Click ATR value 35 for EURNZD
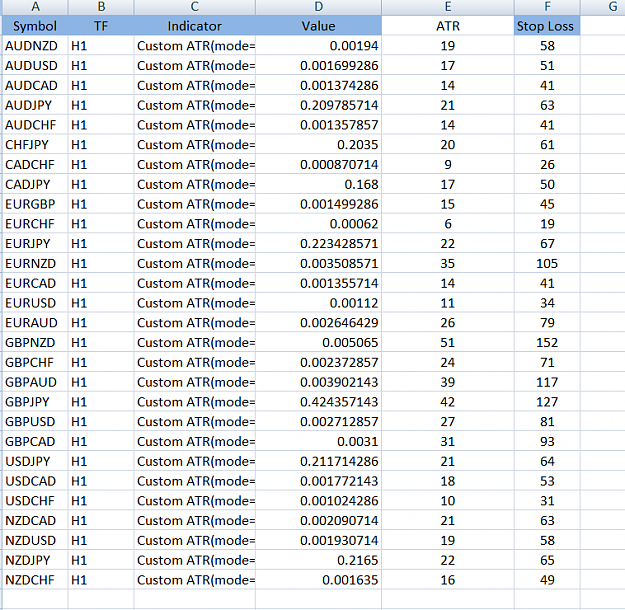This screenshot has width=625, height=610. [448, 264]
